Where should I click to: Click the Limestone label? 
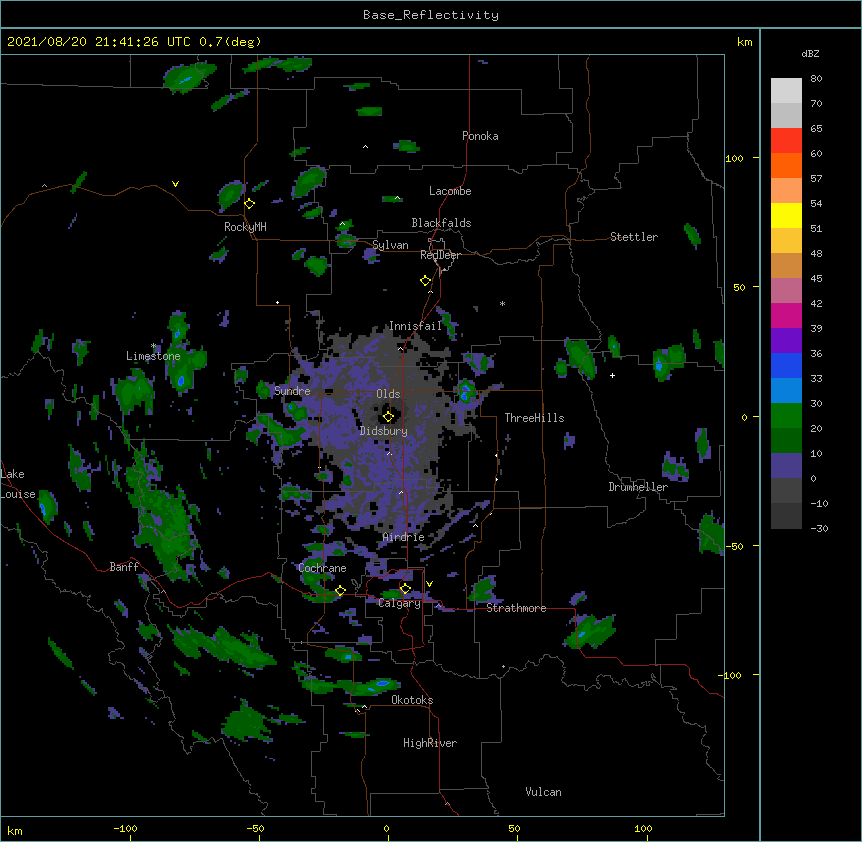153,356
